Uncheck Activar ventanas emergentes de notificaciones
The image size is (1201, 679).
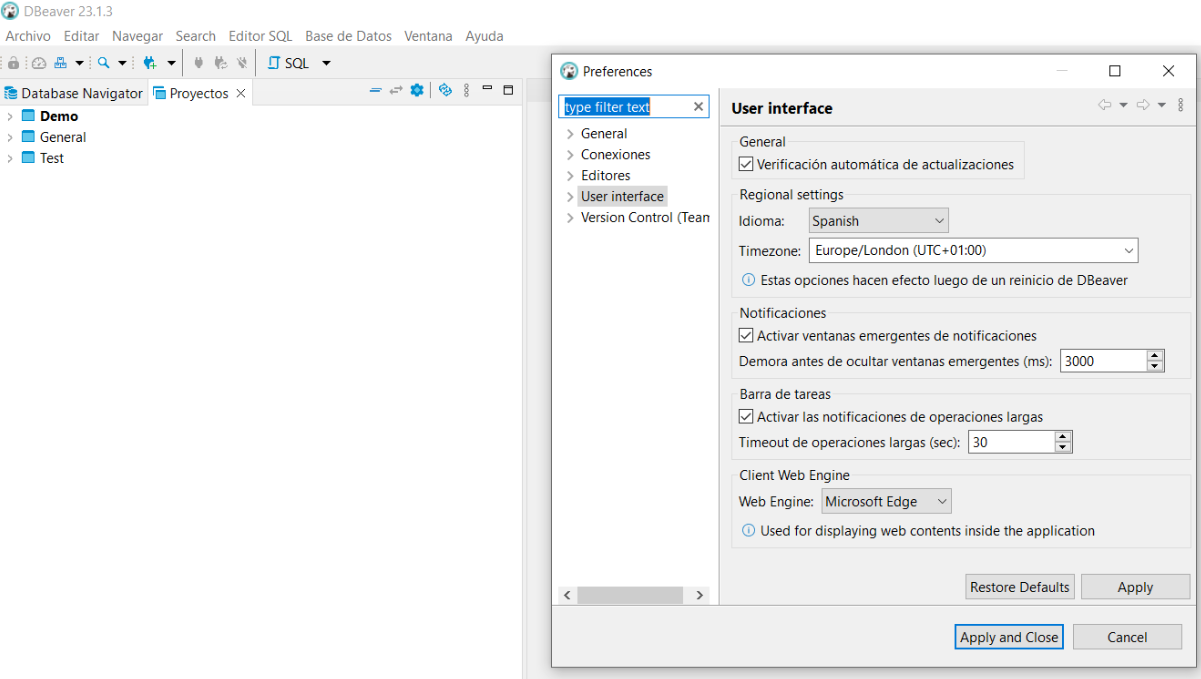(745, 335)
